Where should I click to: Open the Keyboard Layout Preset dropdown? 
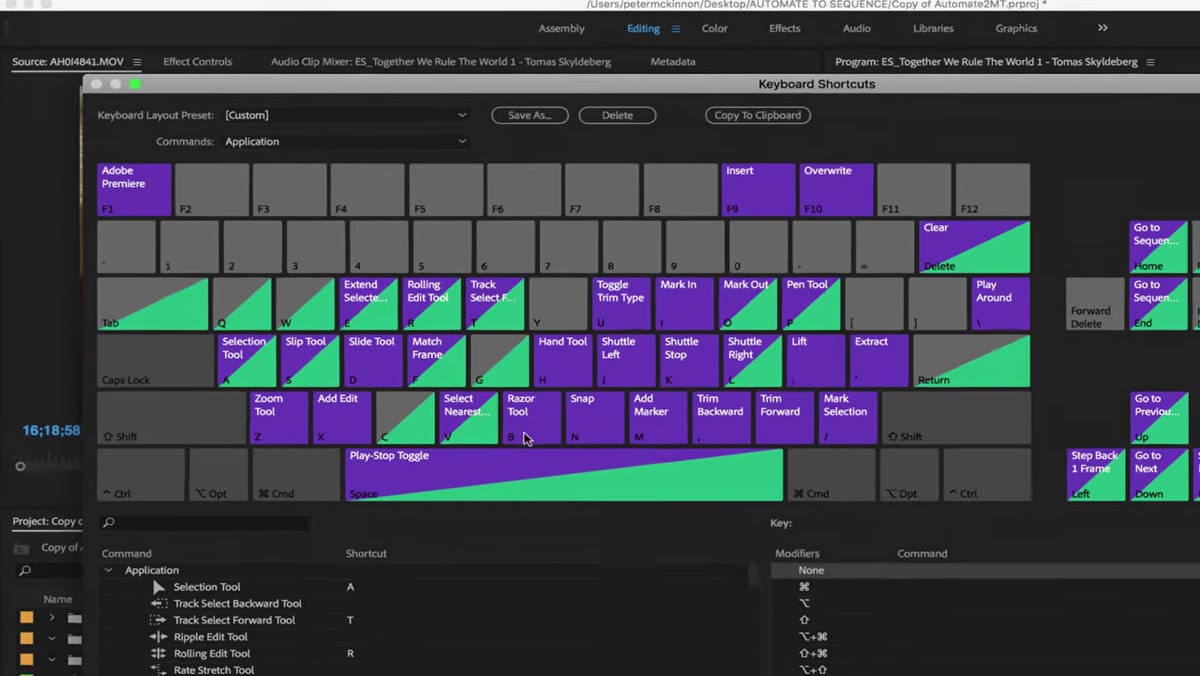(346, 115)
